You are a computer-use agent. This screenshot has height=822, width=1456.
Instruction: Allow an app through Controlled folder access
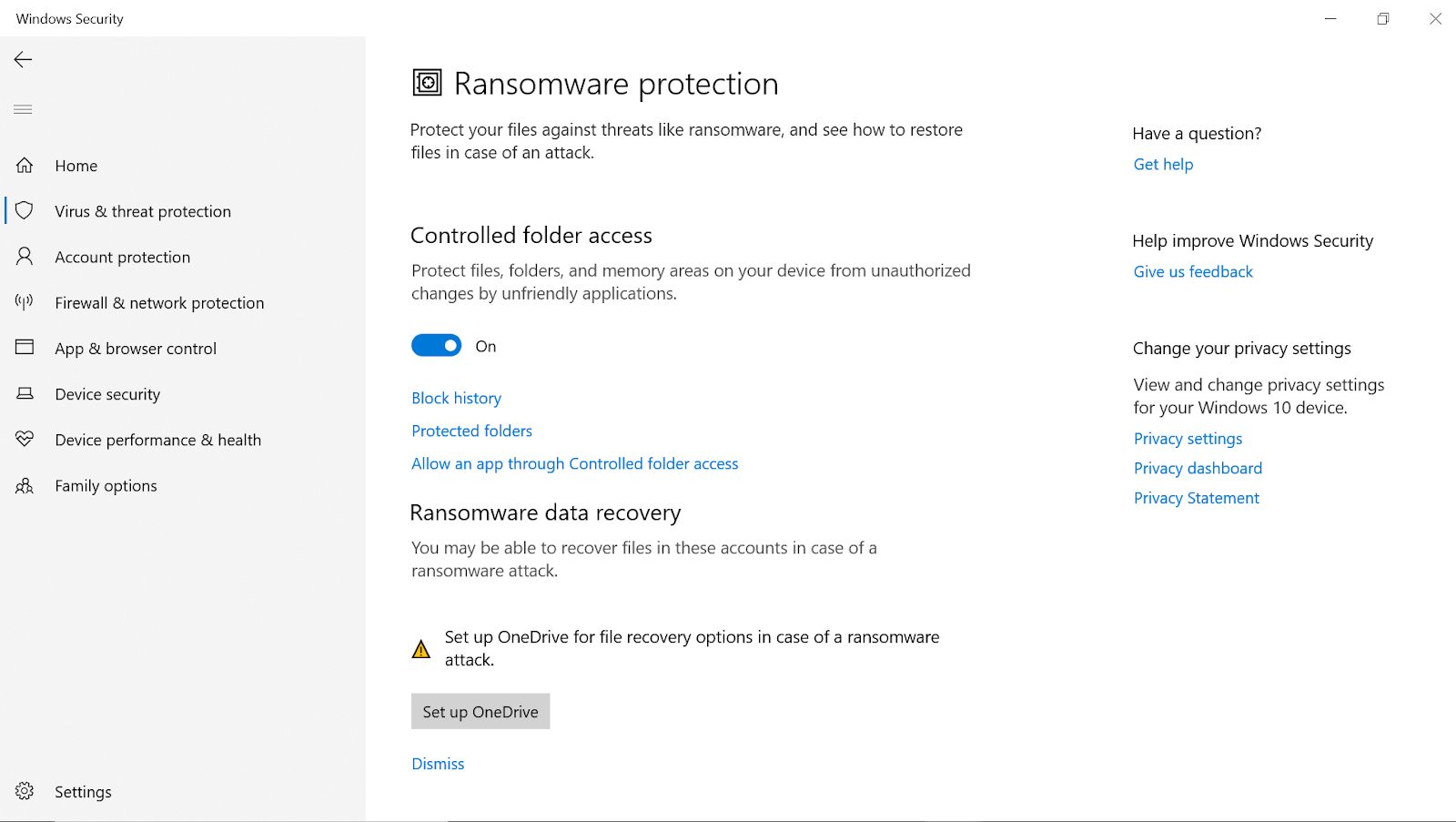574,463
